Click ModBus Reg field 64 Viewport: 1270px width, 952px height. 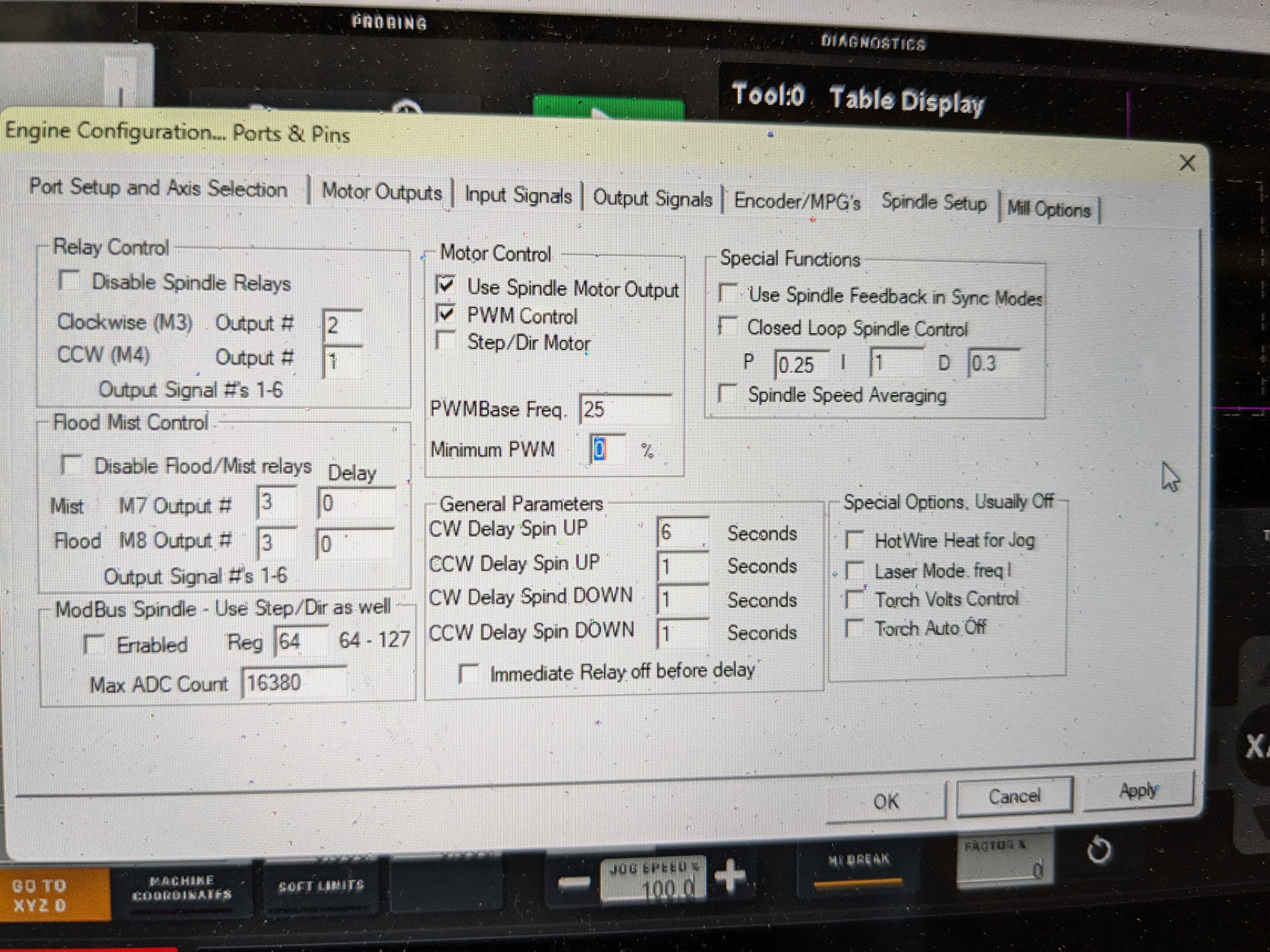click(301, 640)
